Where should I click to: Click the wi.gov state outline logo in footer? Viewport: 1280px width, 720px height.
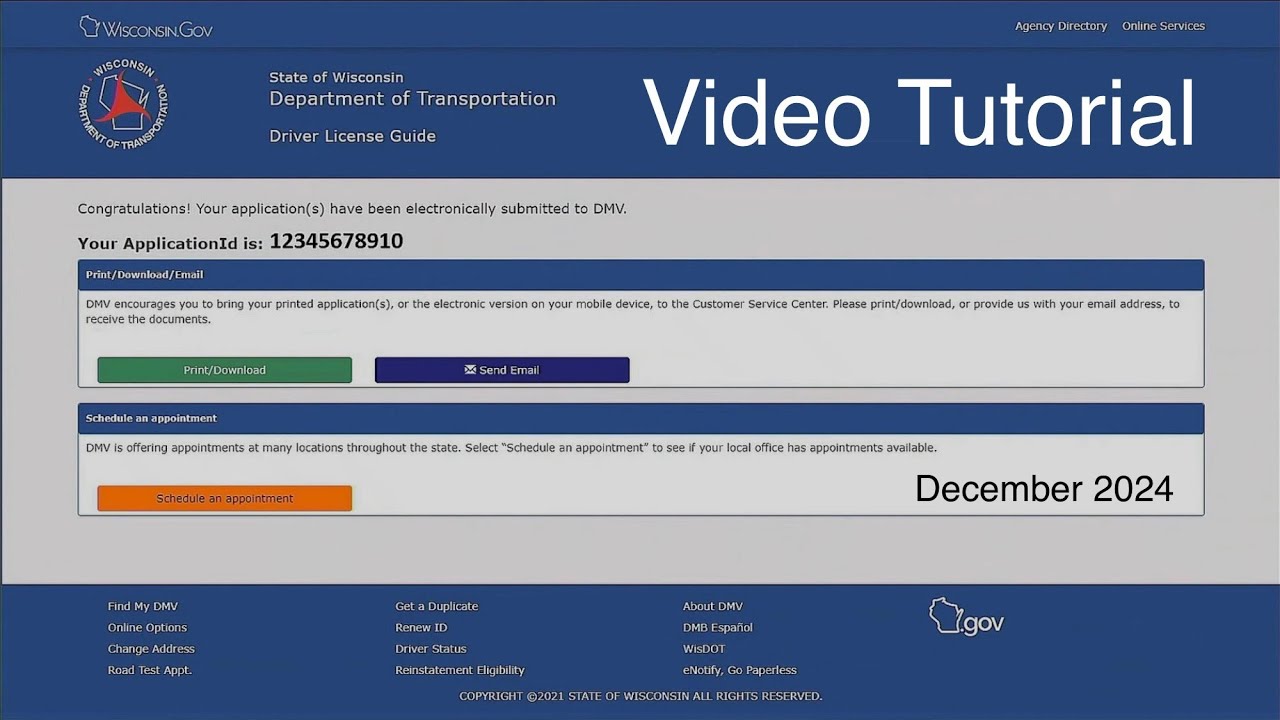pyautogui.click(x=966, y=617)
